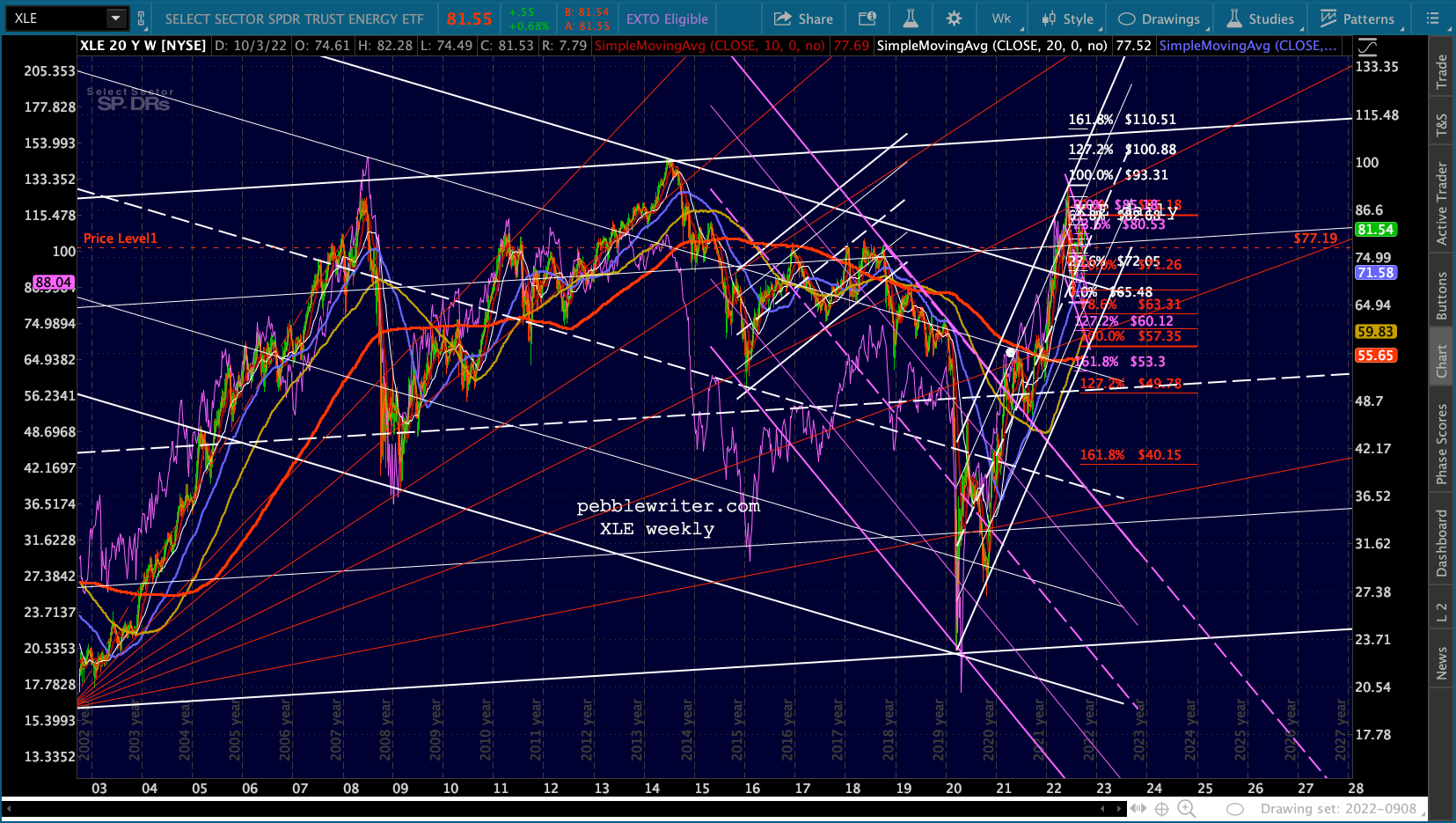Click the SimpleMovingAvg (CLOSE, 10, 0, no) study label
The width and height of the screenshot is (1456, 823).
[710, 45]
